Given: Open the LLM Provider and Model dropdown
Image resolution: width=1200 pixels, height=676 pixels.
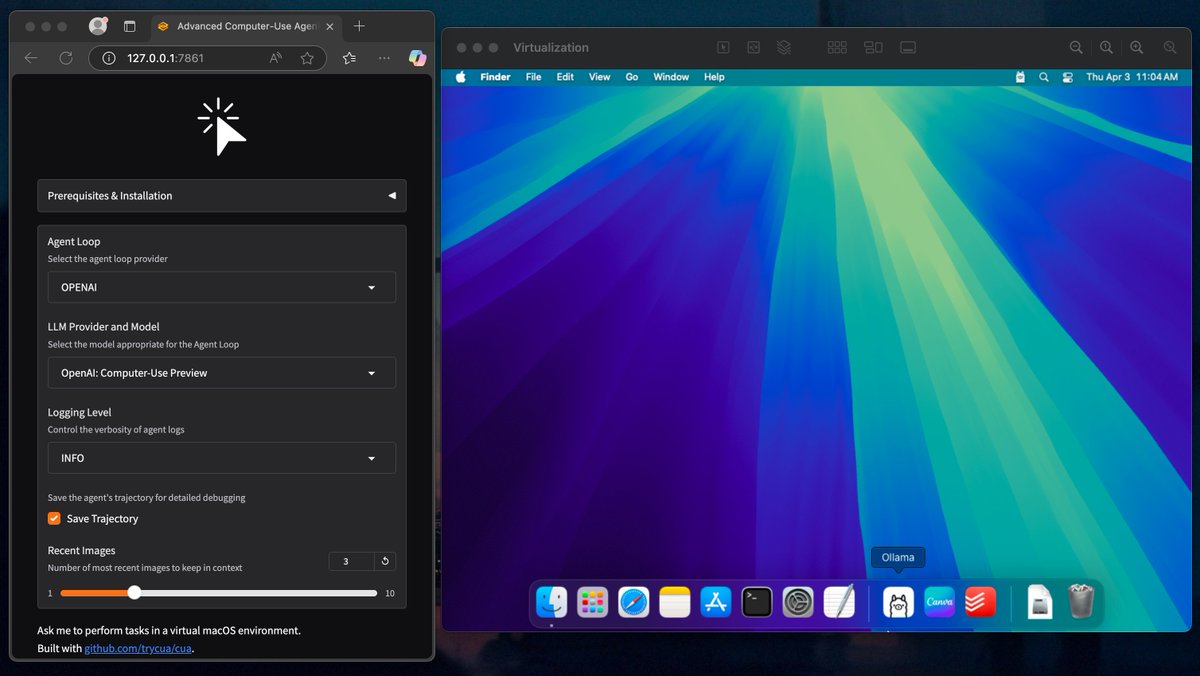Looking at the screenshot, I should tap(221, 372).
